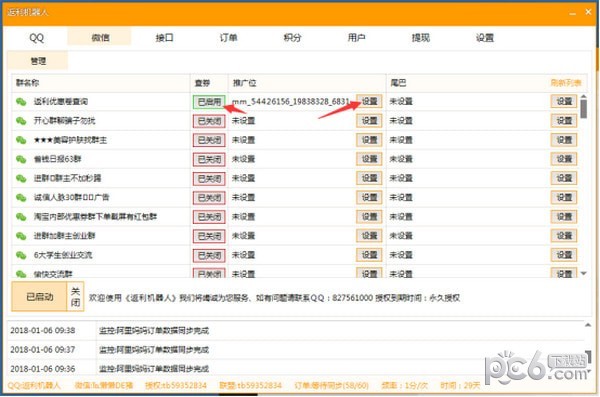This screenshot has width=600, height=397.
Task: Toggle the 已关闭 switch for 进群加群主创业群
Action: click(x=209, y=236)
